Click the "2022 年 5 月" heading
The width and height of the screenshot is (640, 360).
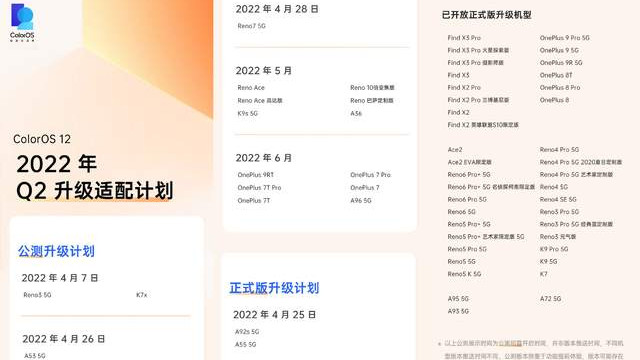coord(264,71)
